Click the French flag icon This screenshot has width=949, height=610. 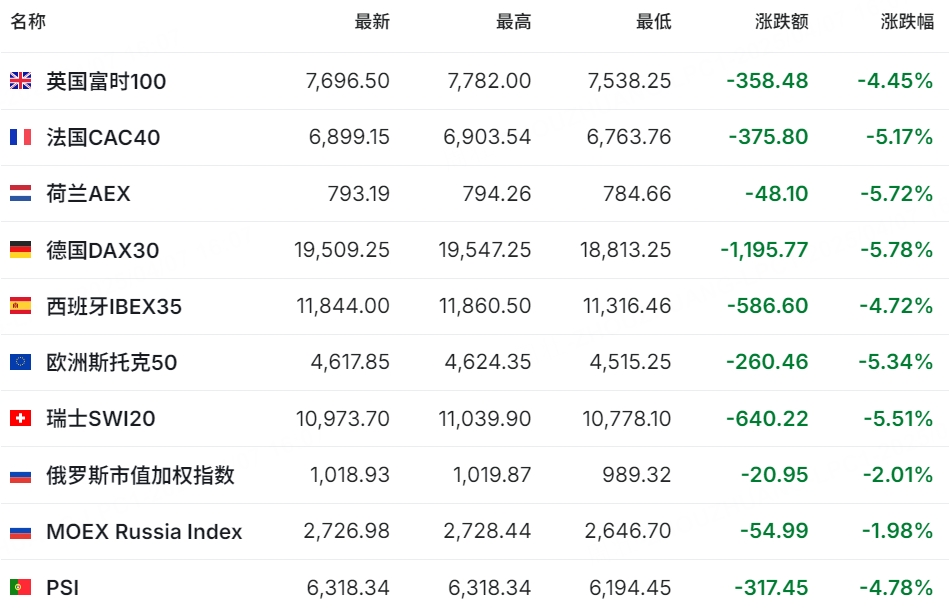[x=21, y=137]
